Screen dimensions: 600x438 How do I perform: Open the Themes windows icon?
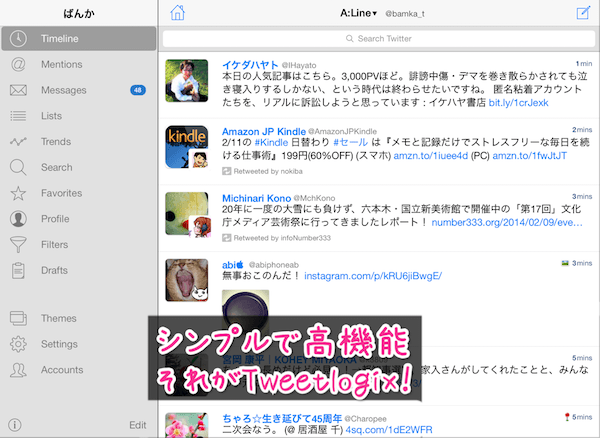pyautogui.click(x=18, y=318)
